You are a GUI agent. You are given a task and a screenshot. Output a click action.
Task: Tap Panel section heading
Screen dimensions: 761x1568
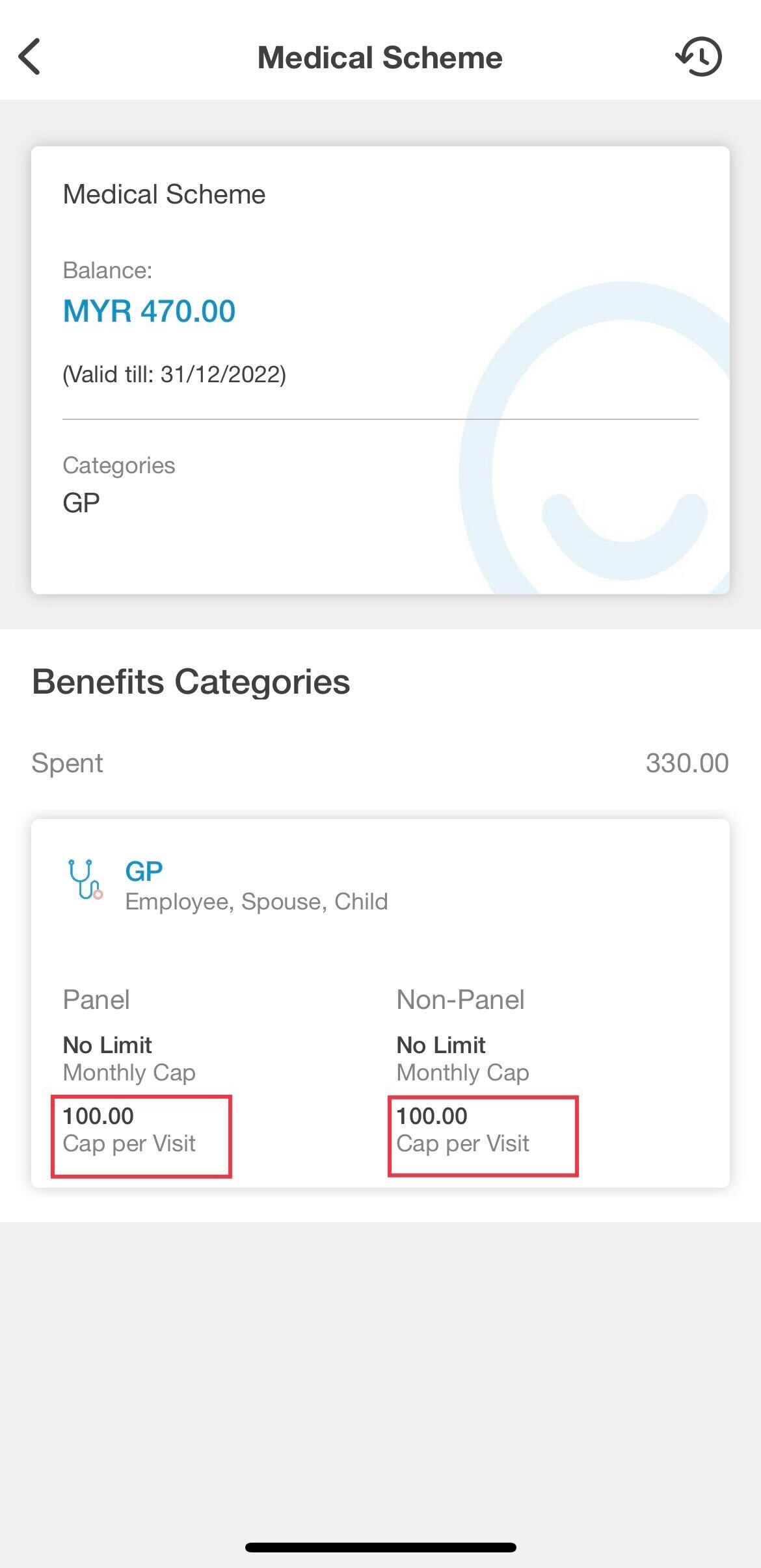coord(96,999)
